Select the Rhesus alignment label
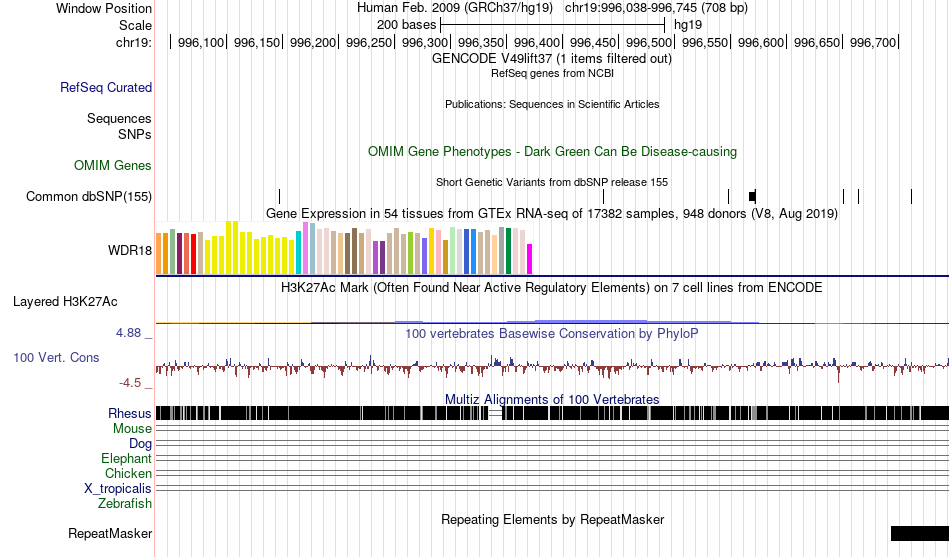 click(130, 413)
